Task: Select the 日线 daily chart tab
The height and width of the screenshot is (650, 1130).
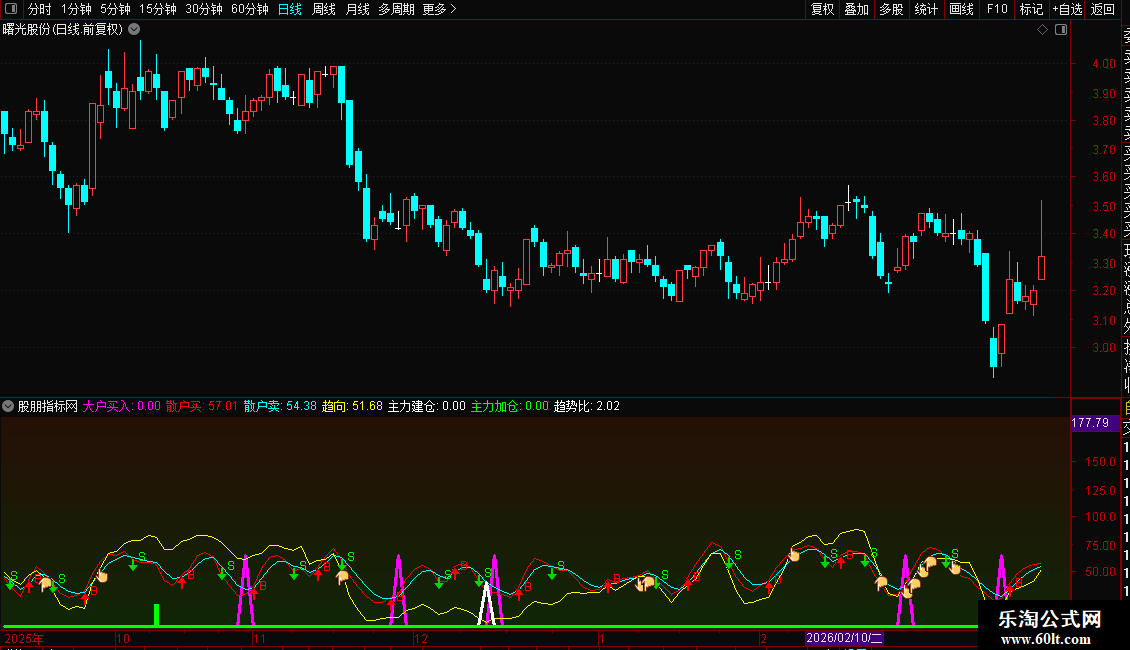Action: coord(290,9)
